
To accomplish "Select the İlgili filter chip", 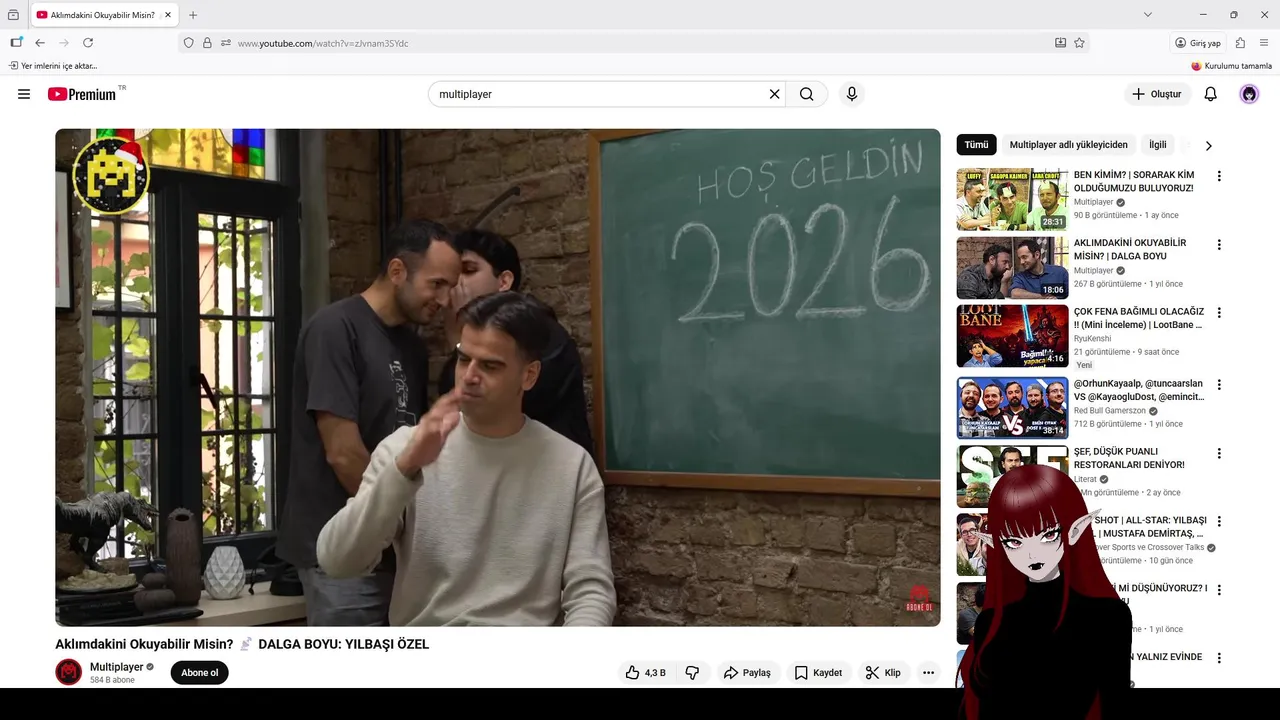I will click(1158, 145).
